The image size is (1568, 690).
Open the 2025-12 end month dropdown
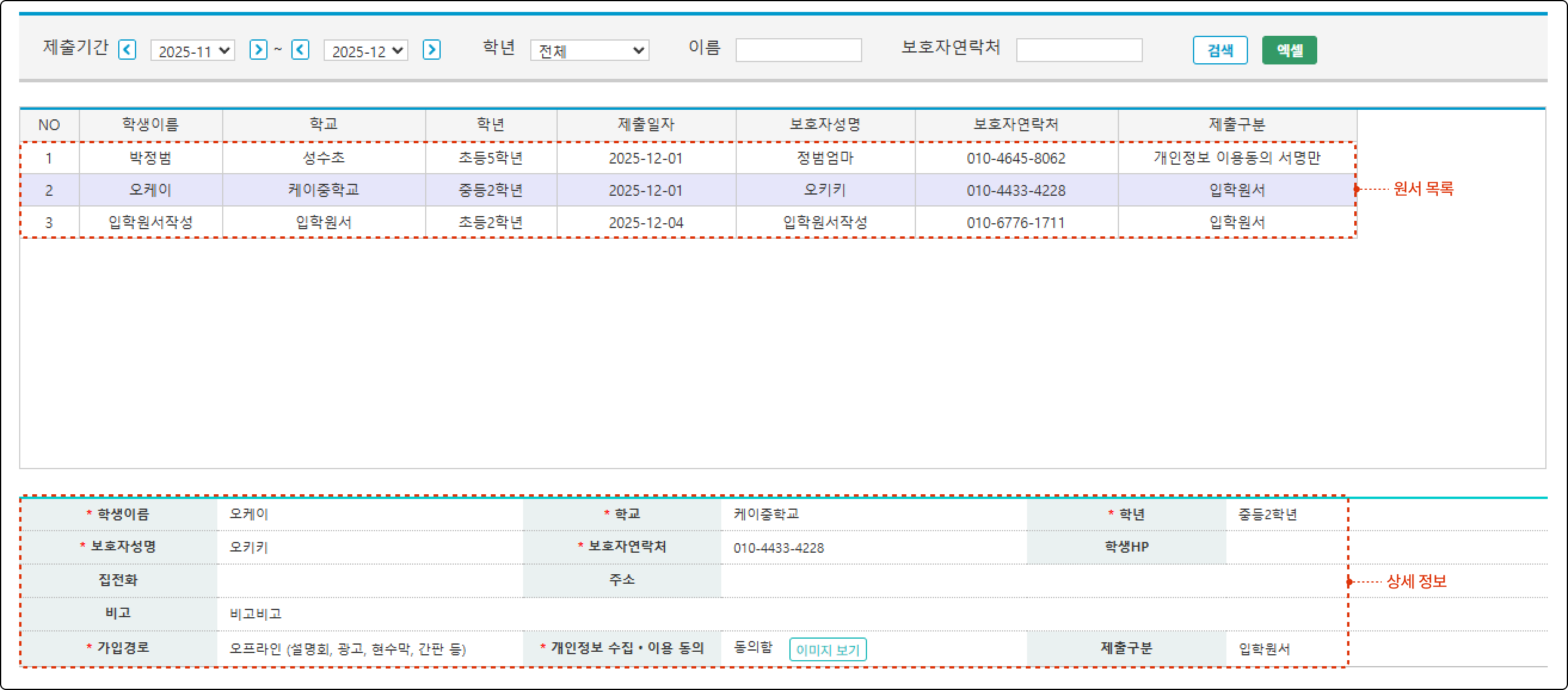coord(365,51)
